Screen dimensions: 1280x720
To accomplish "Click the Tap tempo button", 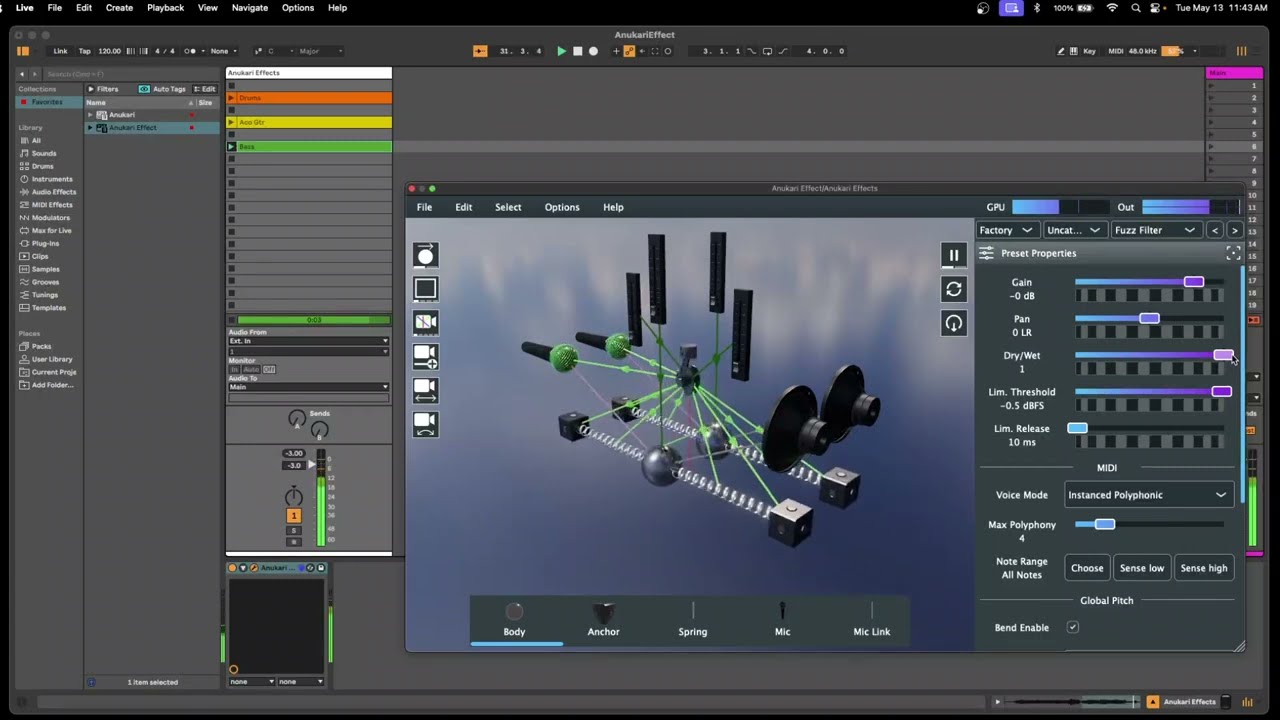I will pos(85,51).
